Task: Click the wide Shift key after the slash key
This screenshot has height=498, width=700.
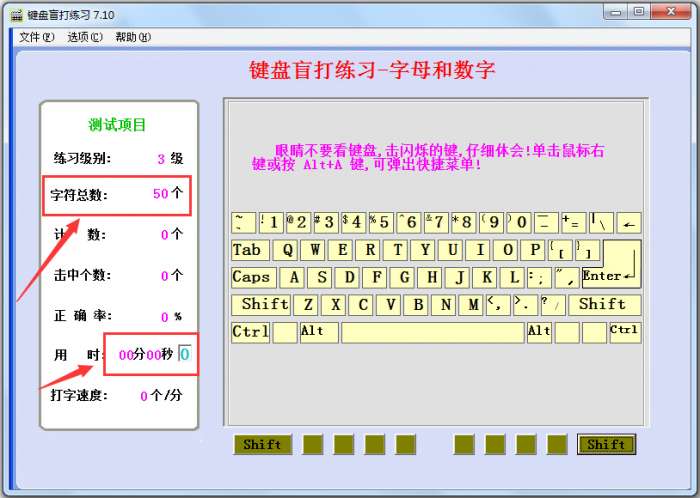Action: 605,305
